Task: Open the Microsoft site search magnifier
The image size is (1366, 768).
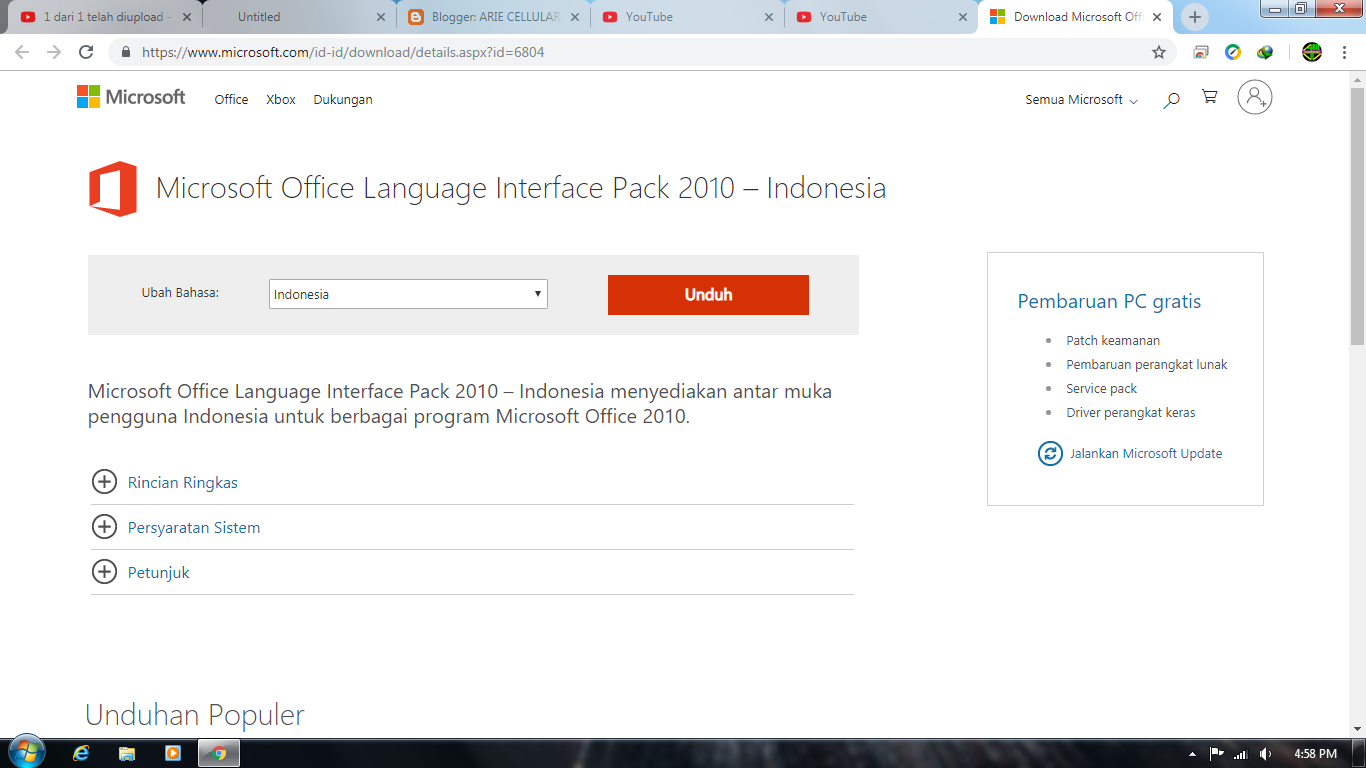Action: pos(1172,99)
